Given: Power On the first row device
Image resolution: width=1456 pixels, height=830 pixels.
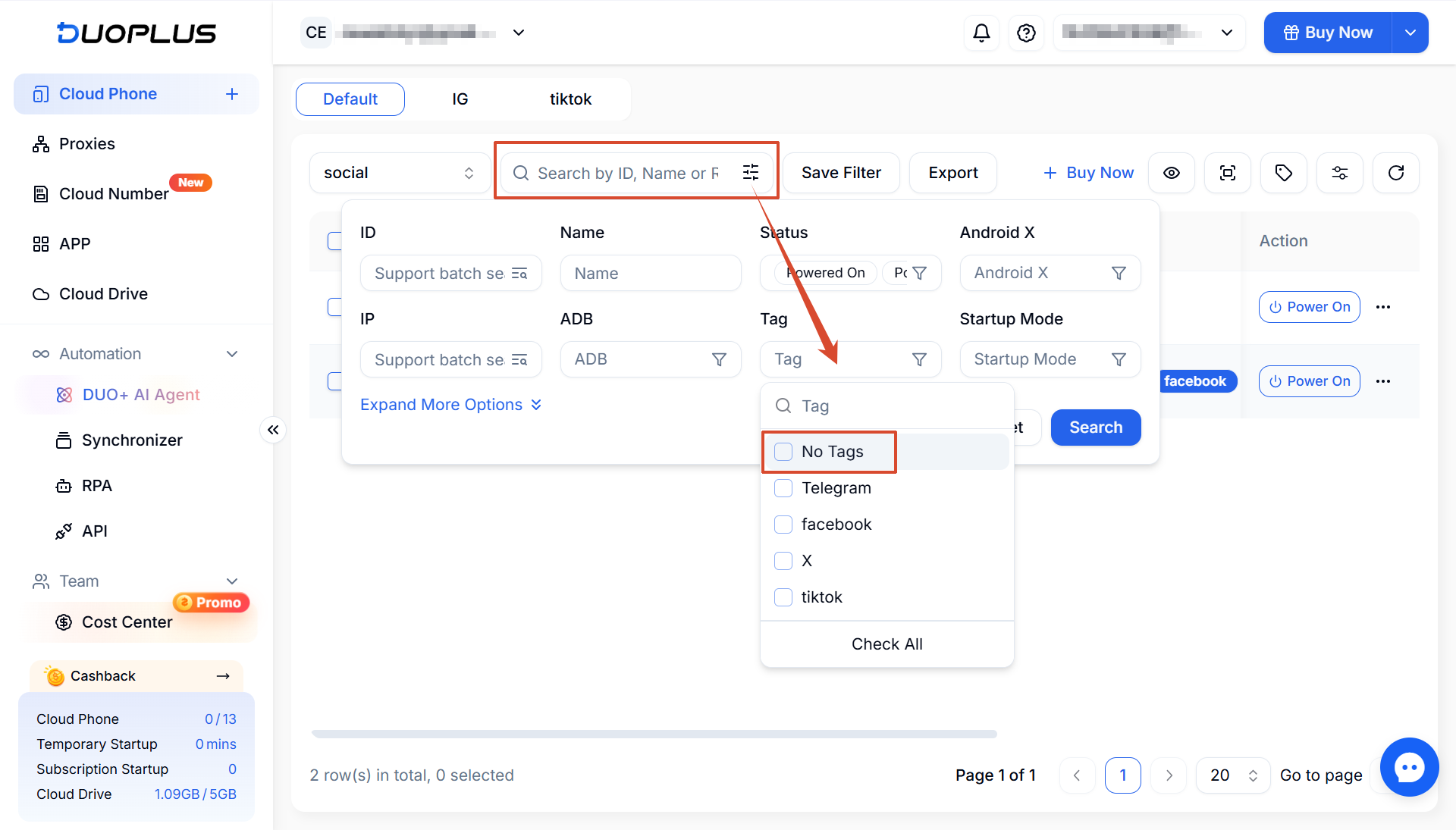Looking at the screenshot, I should 1310,307.
